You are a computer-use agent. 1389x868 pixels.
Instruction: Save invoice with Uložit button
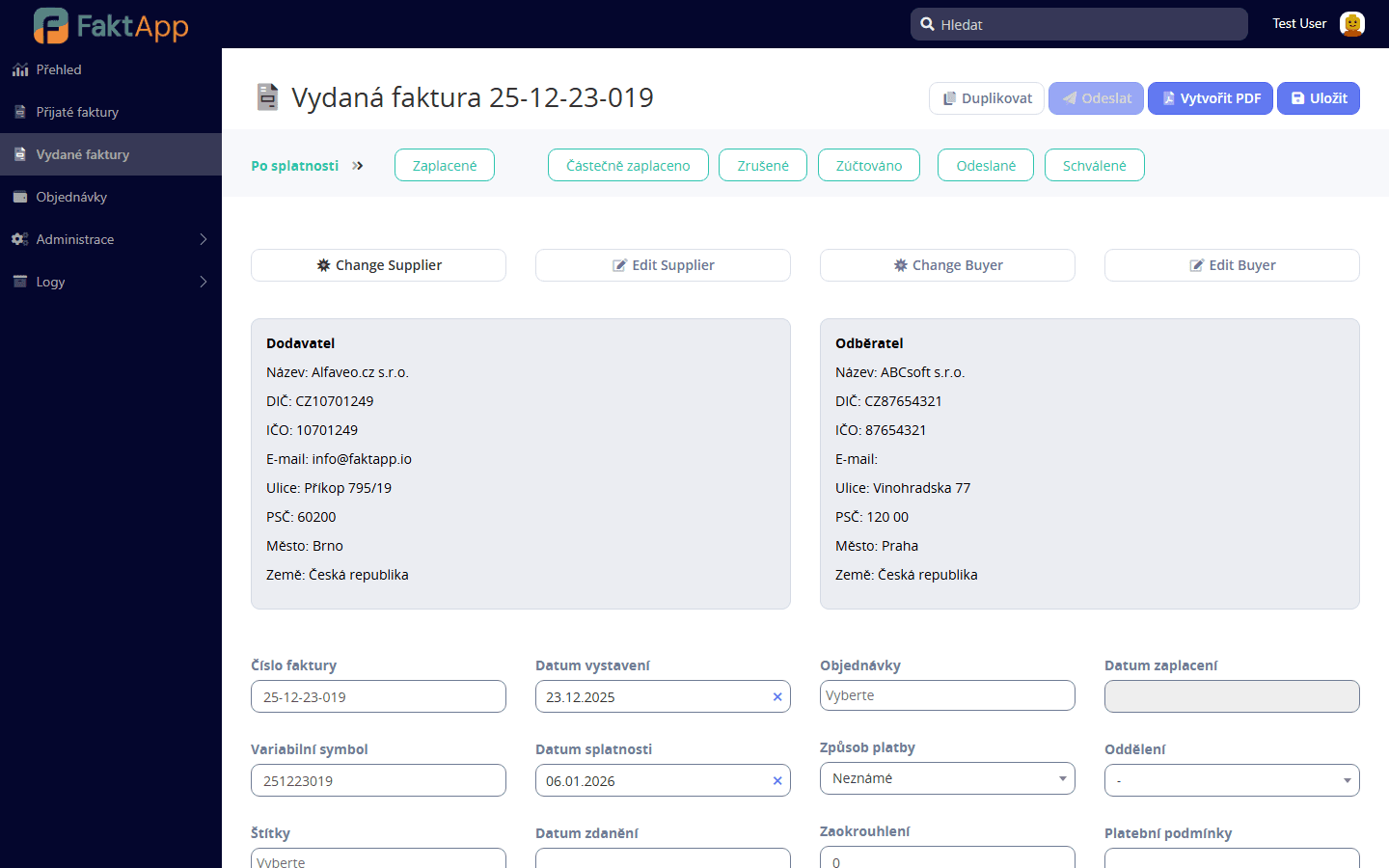click(x=1319, y=98)
